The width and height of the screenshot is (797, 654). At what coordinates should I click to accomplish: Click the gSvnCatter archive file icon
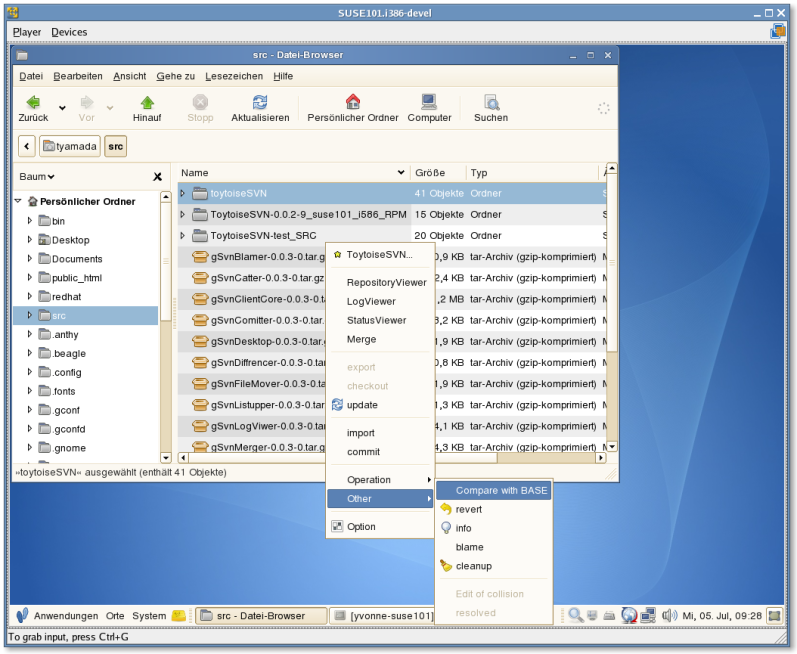(200, 278)
